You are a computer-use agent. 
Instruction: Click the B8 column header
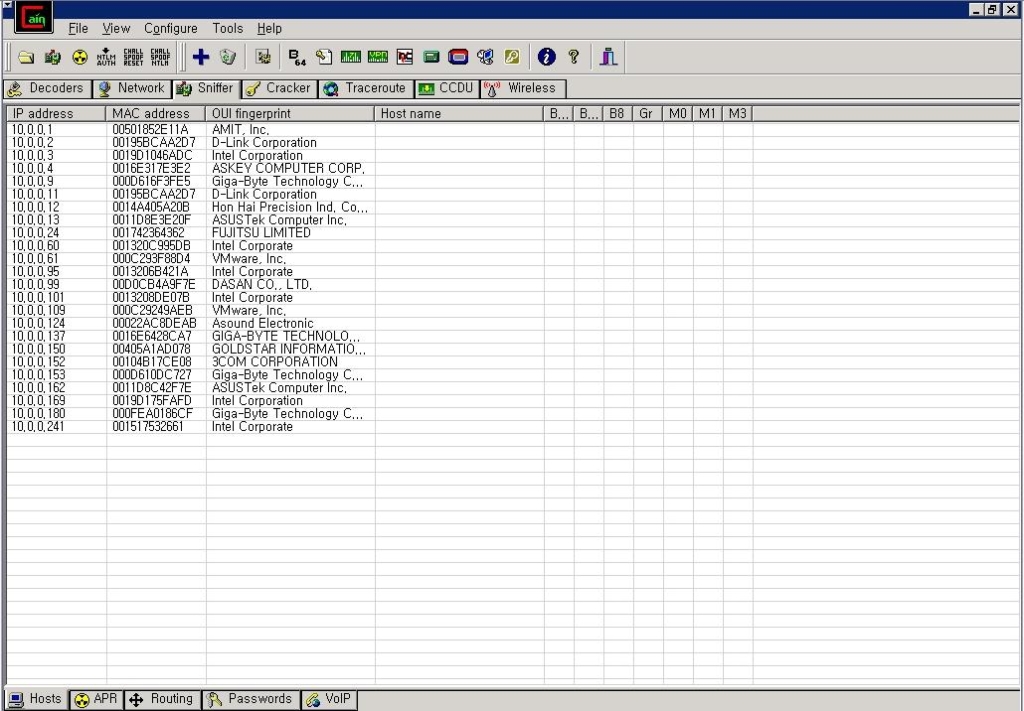pyautogui.click(x=618, y=114)
